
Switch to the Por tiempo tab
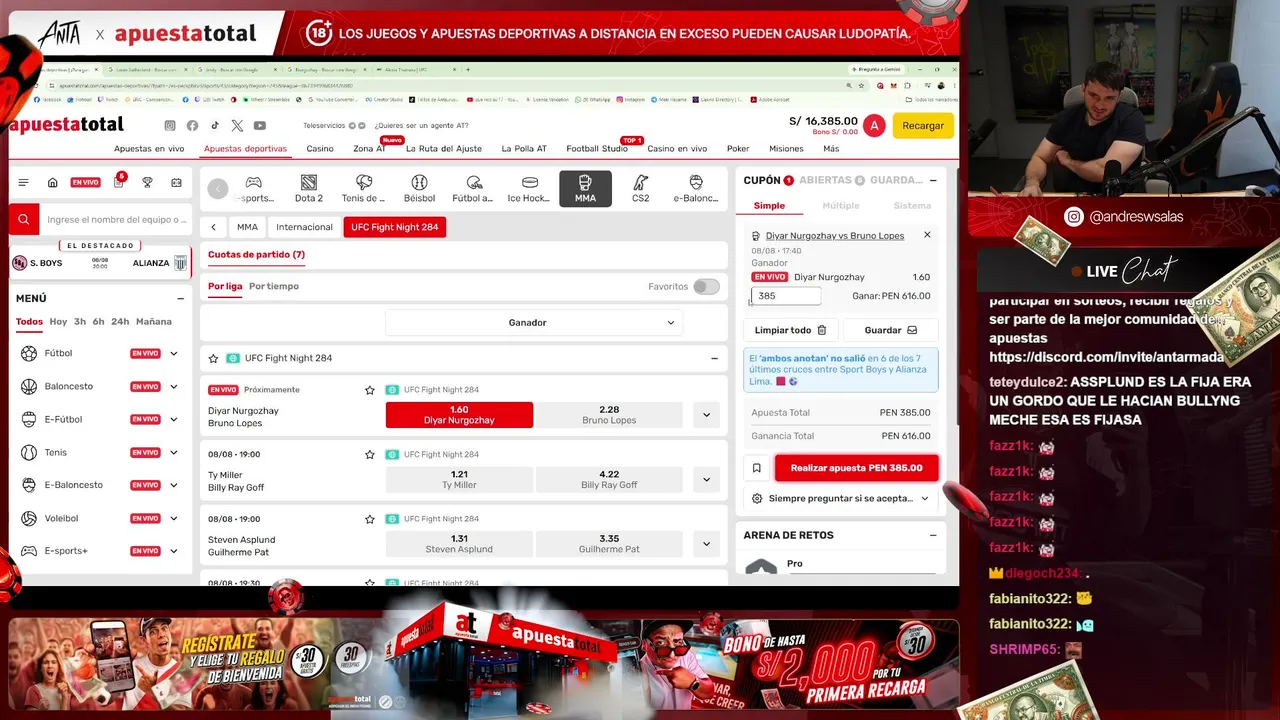274,286
